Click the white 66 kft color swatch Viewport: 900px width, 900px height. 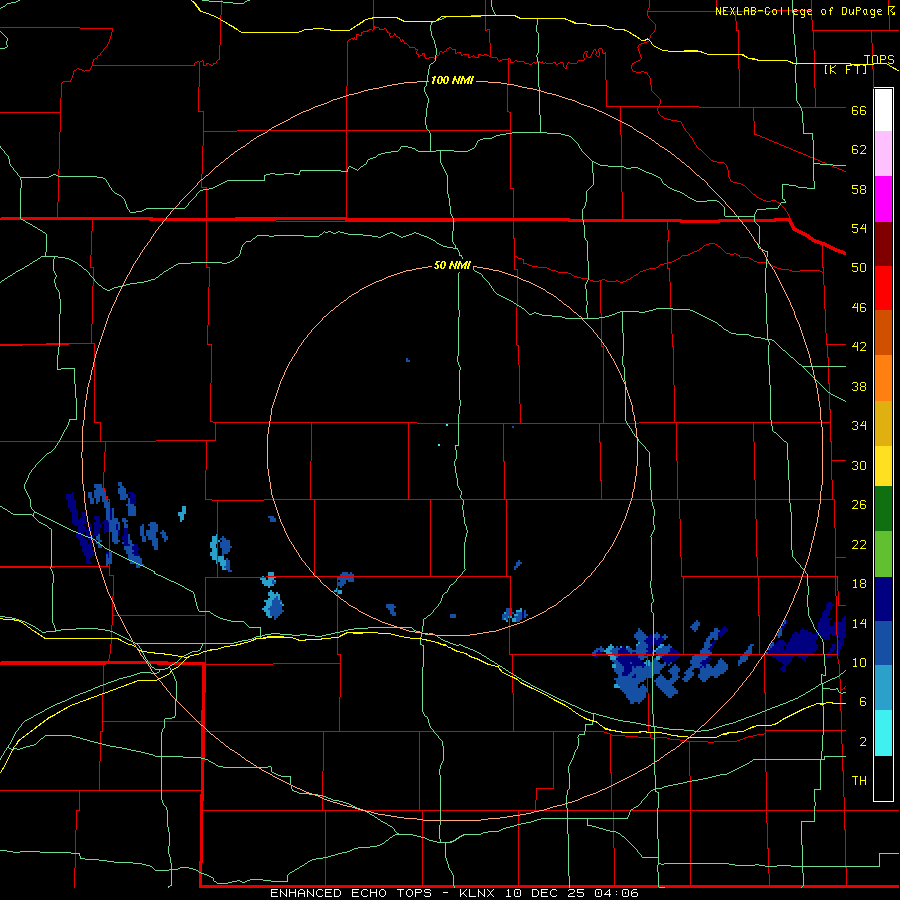coord(883,110)
